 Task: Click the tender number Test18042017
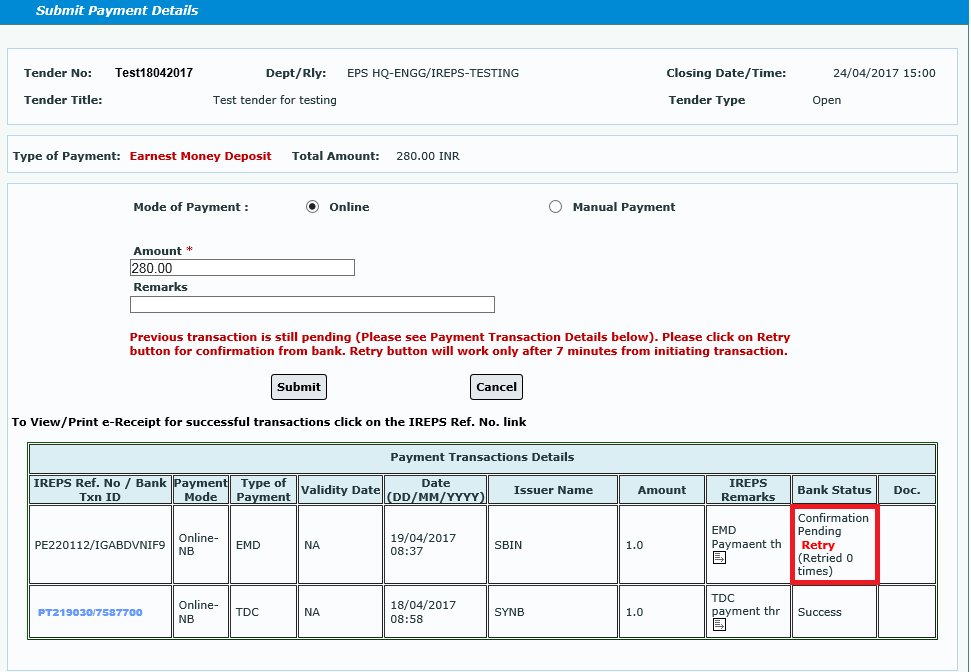(x=154, y=73)
